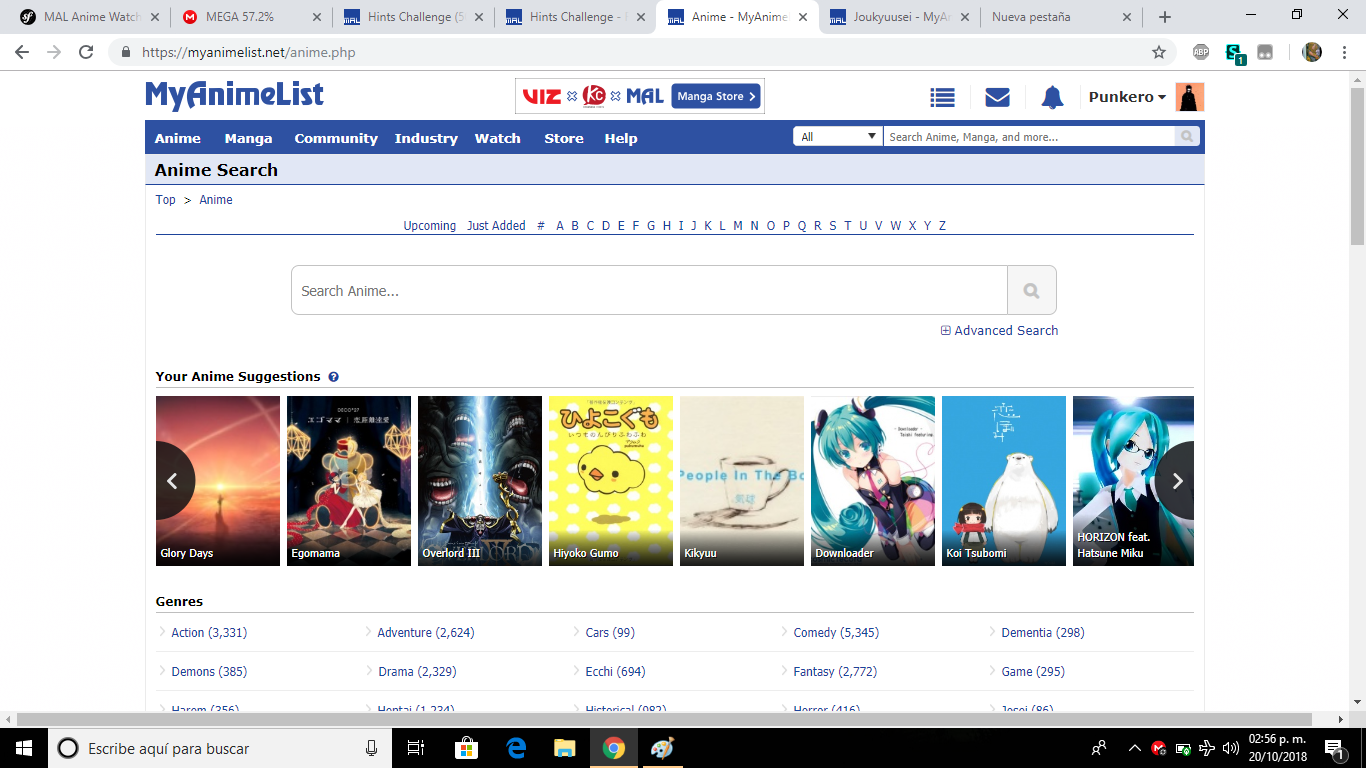Switch to the Nueva pestaña tab
The height and width of the screenshot is (768, 1366).
coord(1060,17)
